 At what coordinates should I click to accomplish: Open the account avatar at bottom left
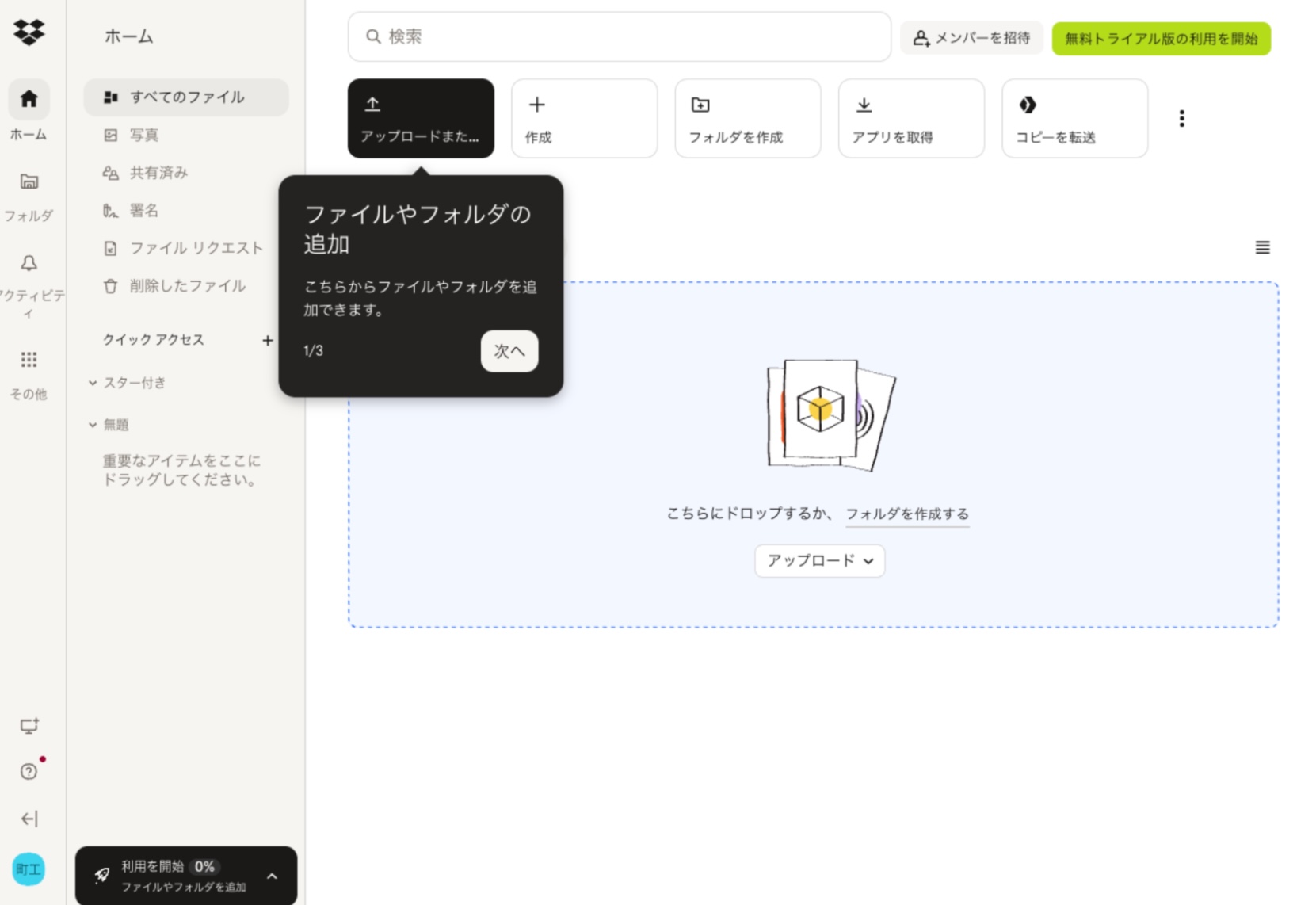[x=29, y=869]
